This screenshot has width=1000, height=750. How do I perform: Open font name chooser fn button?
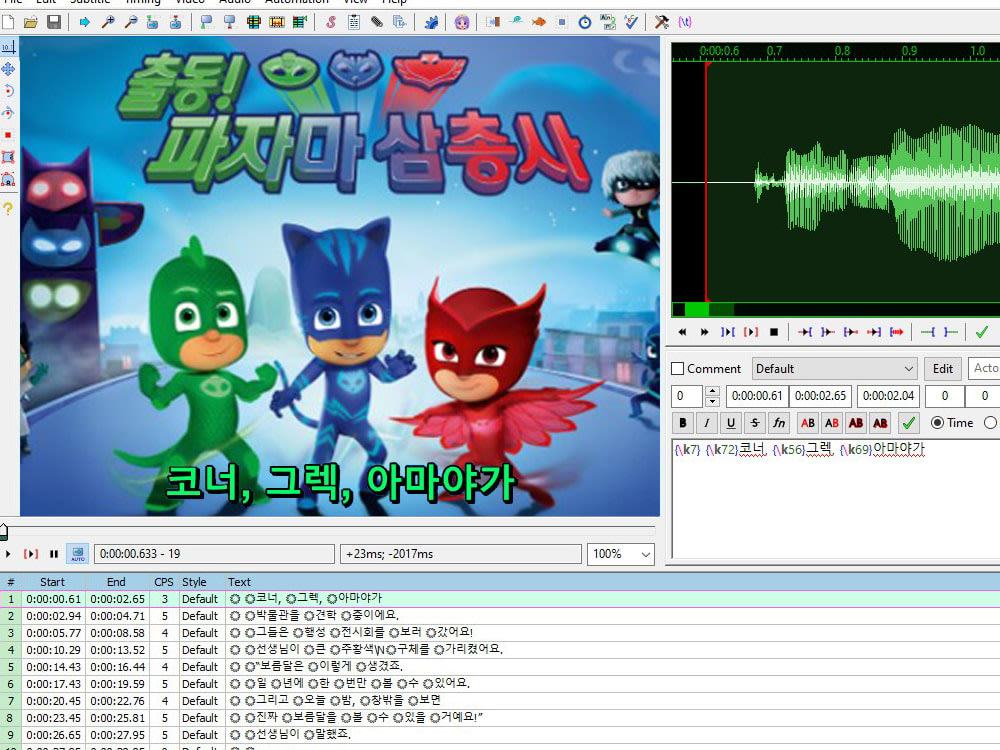pos(779,423)
